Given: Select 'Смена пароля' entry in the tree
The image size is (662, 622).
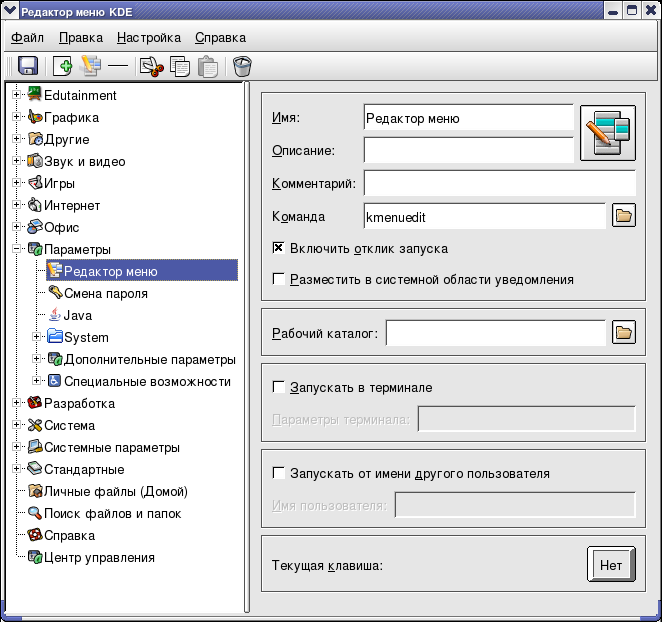Looking at the screenshot, I should click(x=106, y=293).
